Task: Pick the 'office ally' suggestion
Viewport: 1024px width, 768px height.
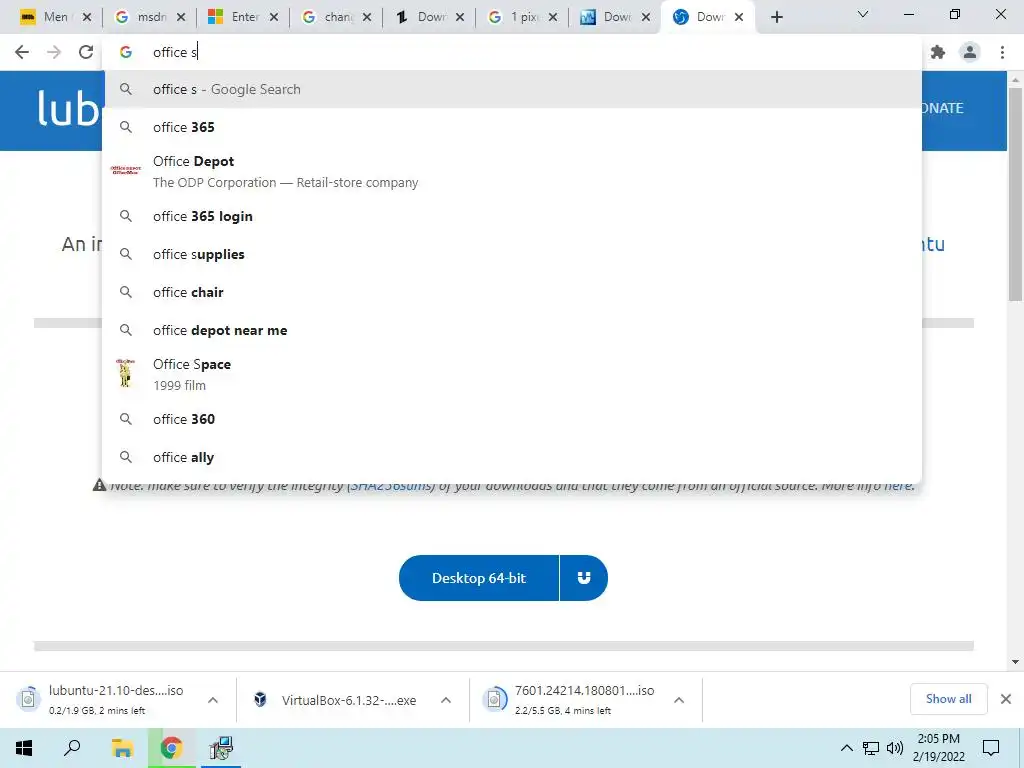Action: click(512, 457)
